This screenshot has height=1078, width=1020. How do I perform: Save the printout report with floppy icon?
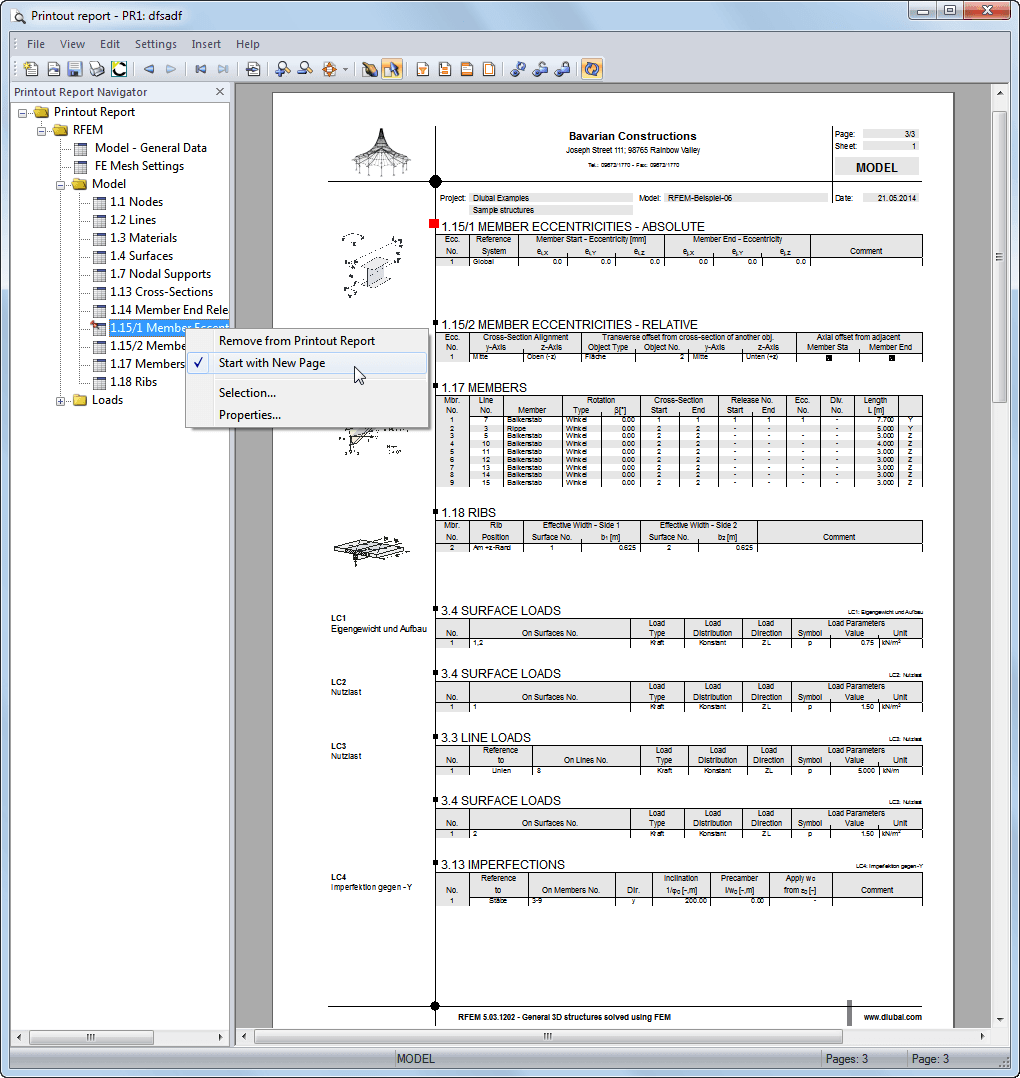click(x=75, y=69)
